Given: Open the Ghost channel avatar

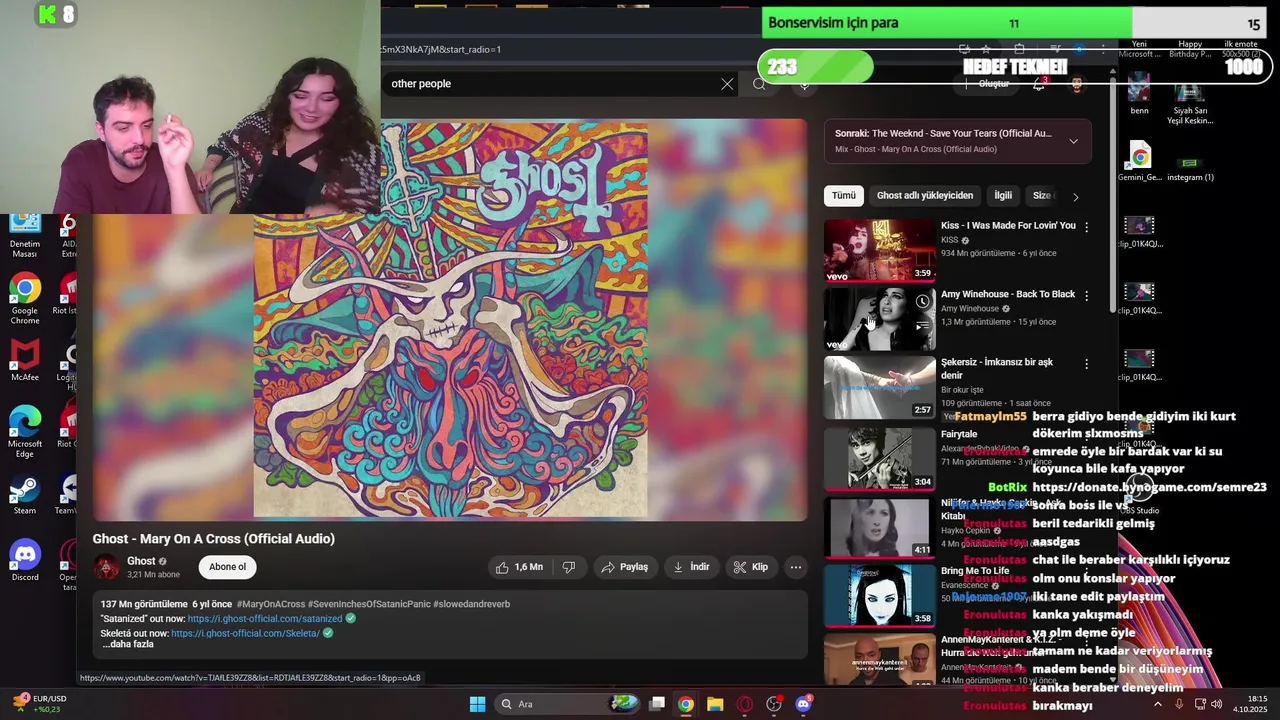Looking at the screenshot, I should [x=106, y=567].
